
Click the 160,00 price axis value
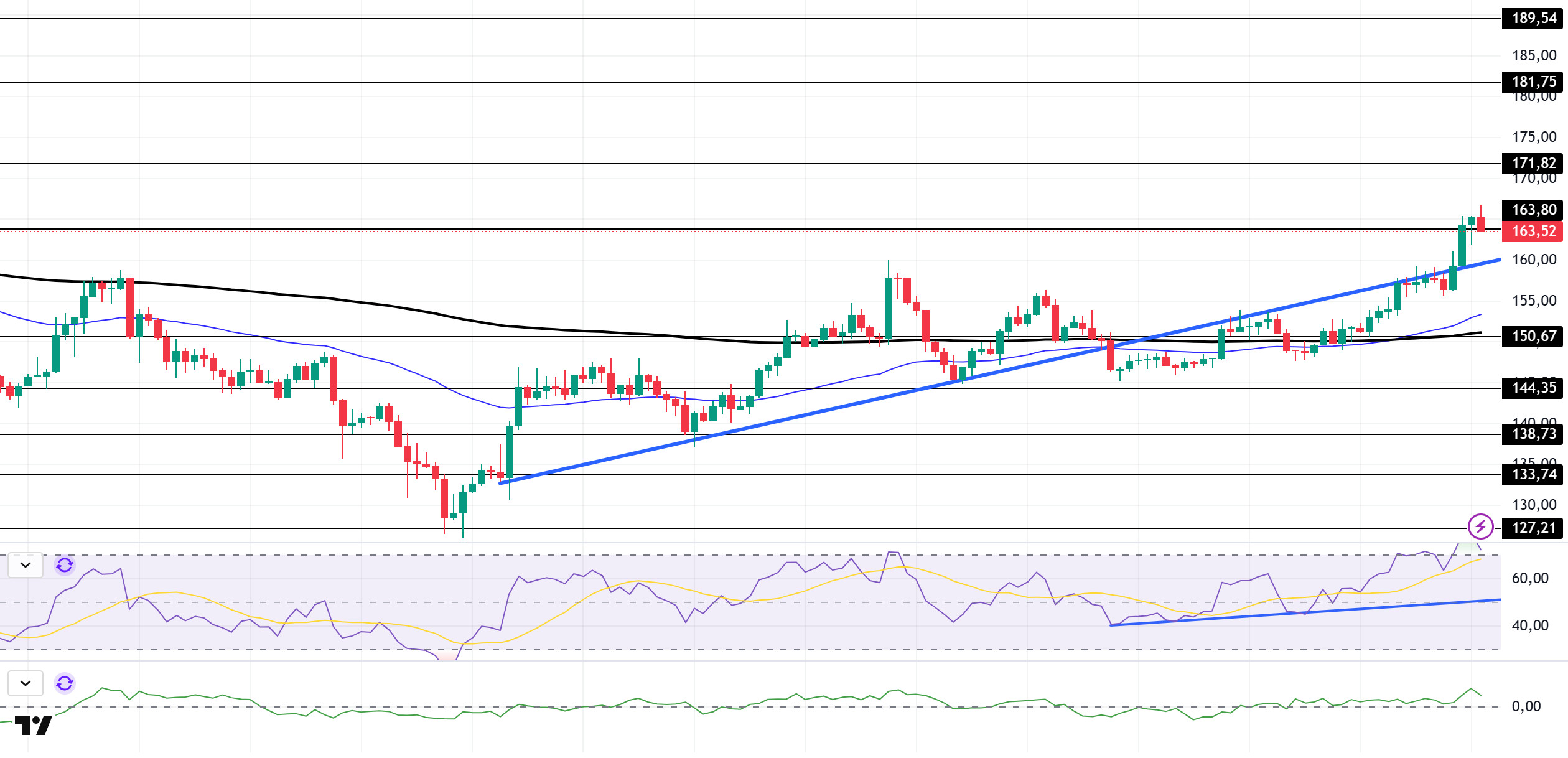[x=1534, y=260]
